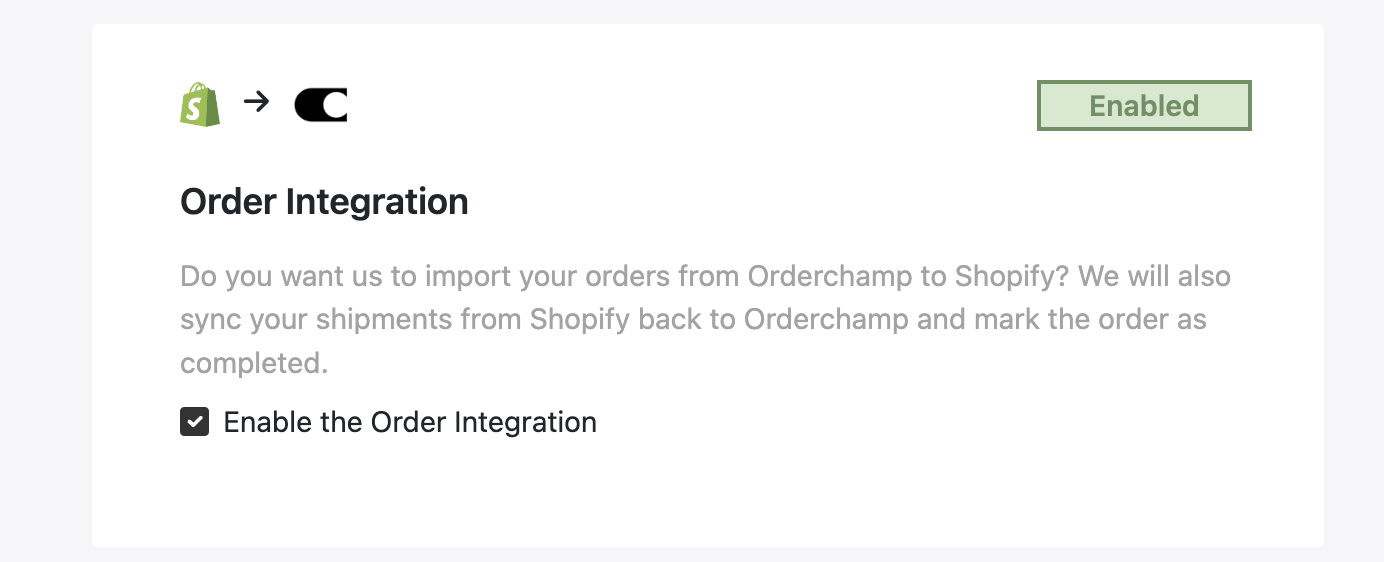Viewport: 1384px width, 562px height.
Task: Select the 'Order Integration' heading
Action: click(324, 202)
